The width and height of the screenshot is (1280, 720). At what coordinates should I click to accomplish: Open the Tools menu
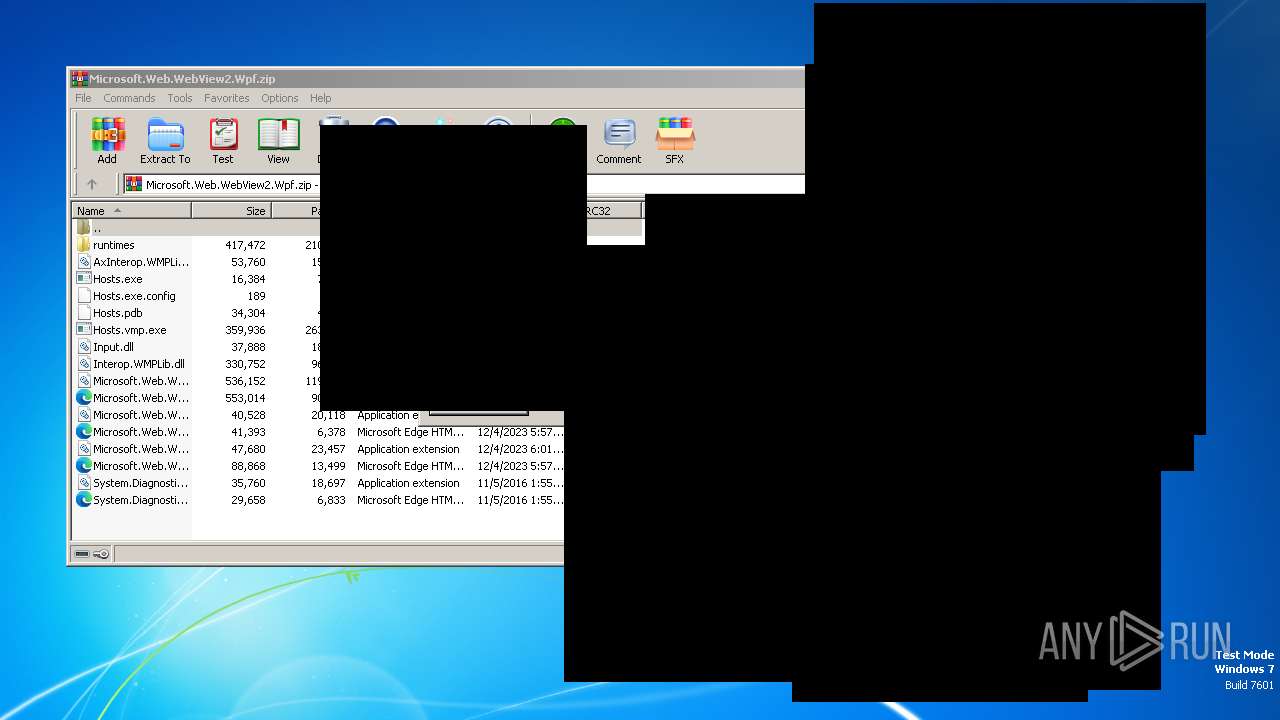click(180, 98)
